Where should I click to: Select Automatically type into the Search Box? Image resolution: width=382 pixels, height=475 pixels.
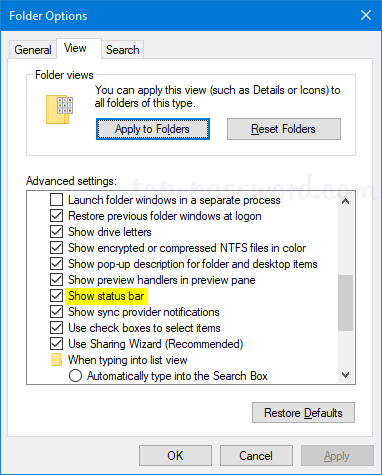tap(75, 376)
